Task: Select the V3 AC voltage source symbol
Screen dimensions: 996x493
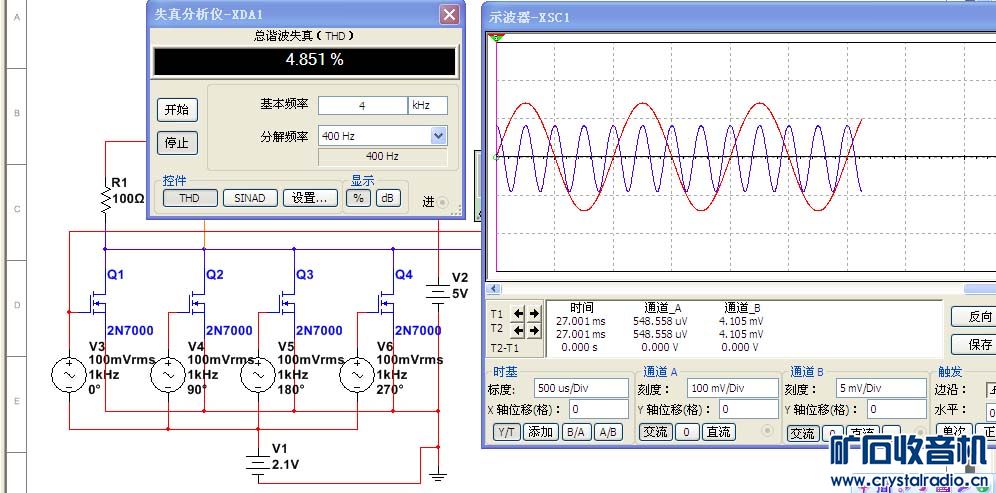Action: click(69, 375)
